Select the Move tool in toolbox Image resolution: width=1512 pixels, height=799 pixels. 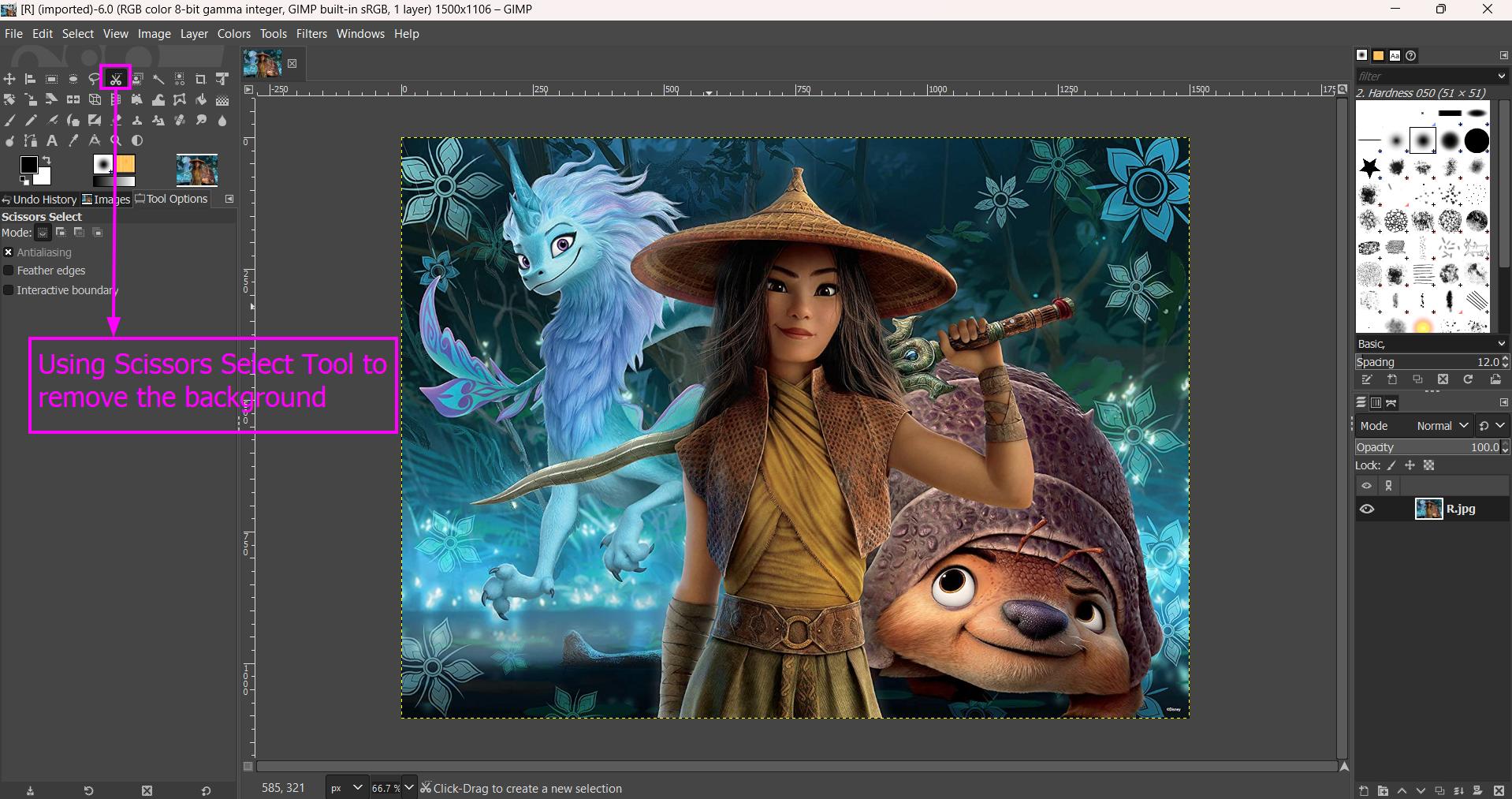(9, 79)
